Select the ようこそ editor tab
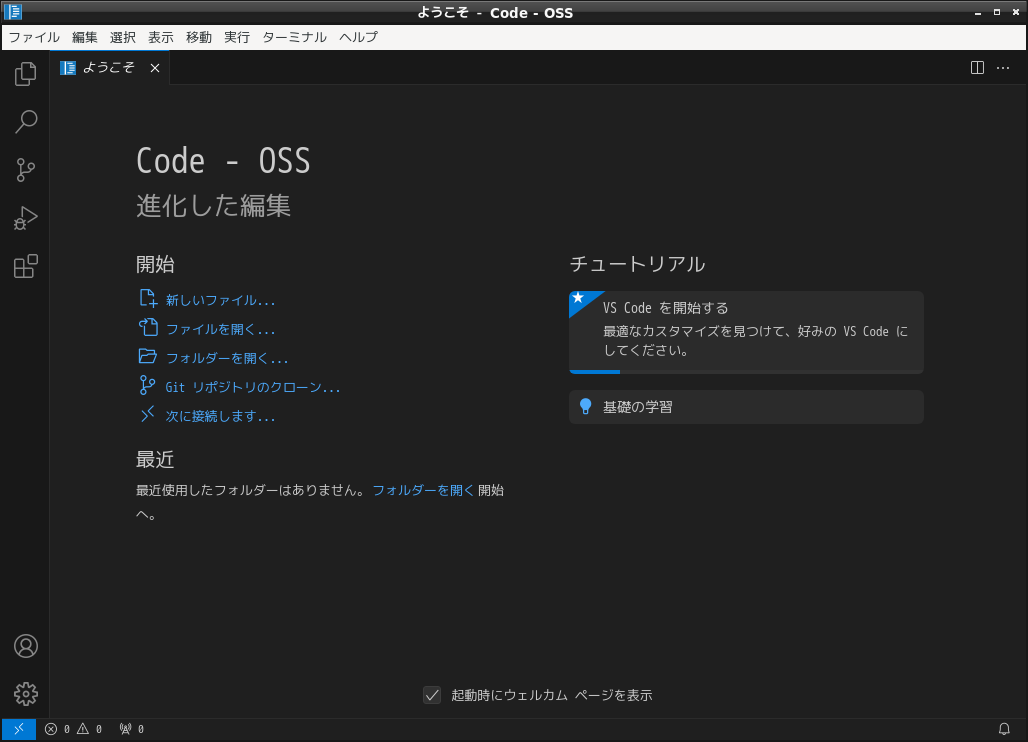The image size is (1028, 742). [109, 68]
